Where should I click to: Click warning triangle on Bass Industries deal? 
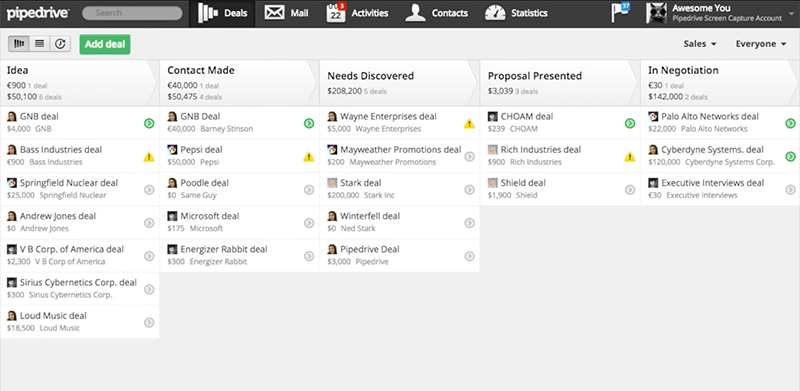coord(149,156)
